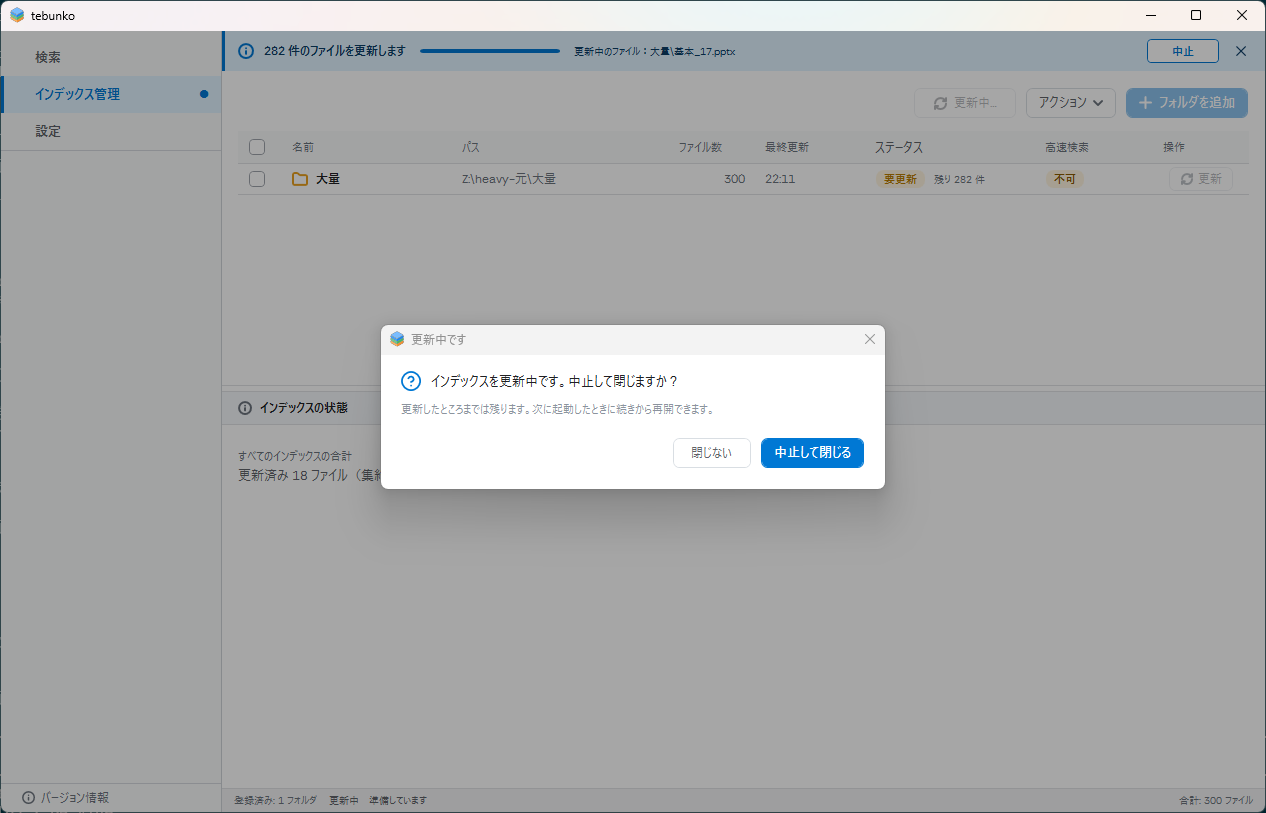Click the cube icon in the dialog title
Image resolution: width=1266 pixels, height=813 pixels.
397,339
